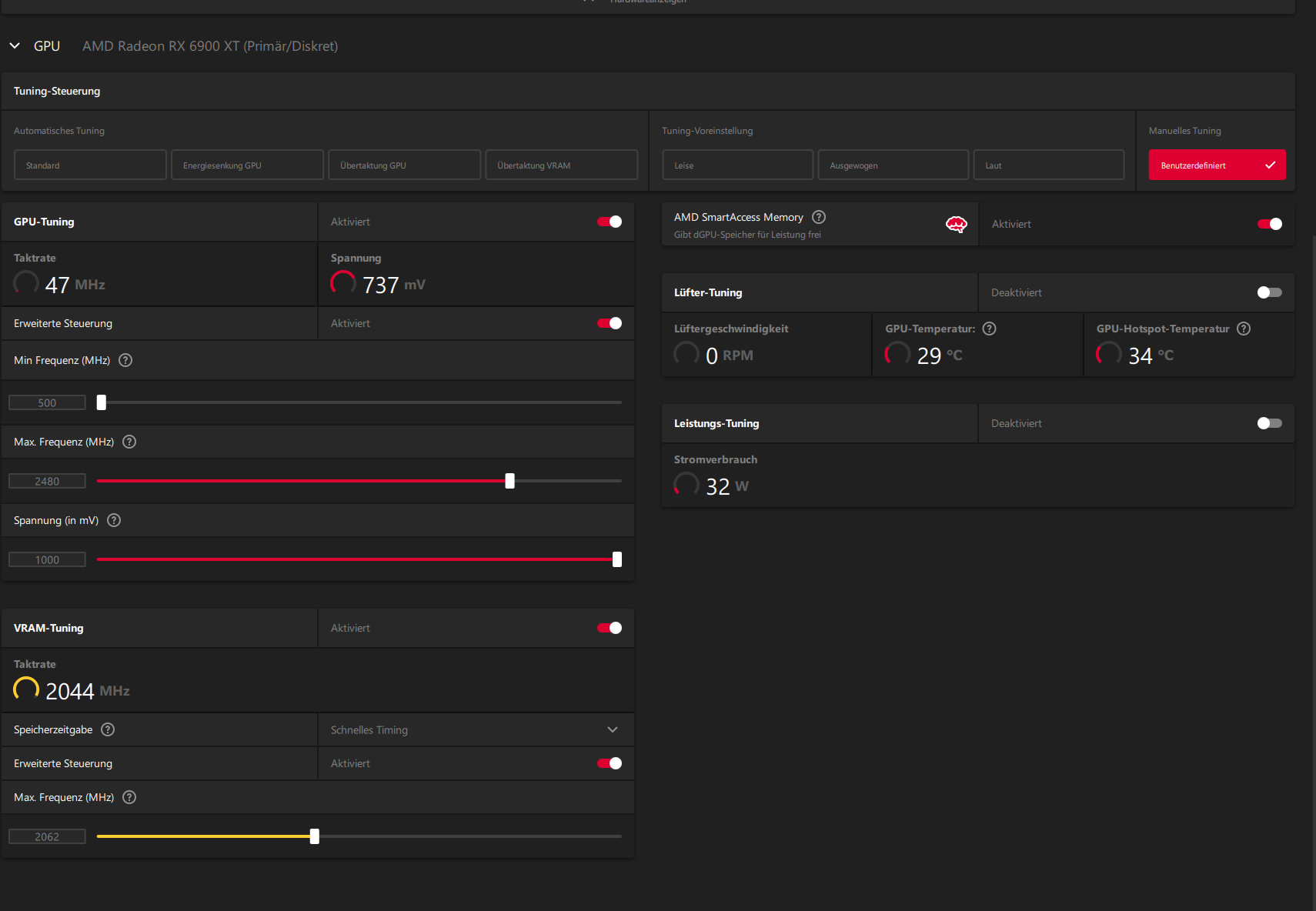
Task: Enable the Lüfter-Tuning switch
Action: pyautogui.click(x=1270, y=292)
